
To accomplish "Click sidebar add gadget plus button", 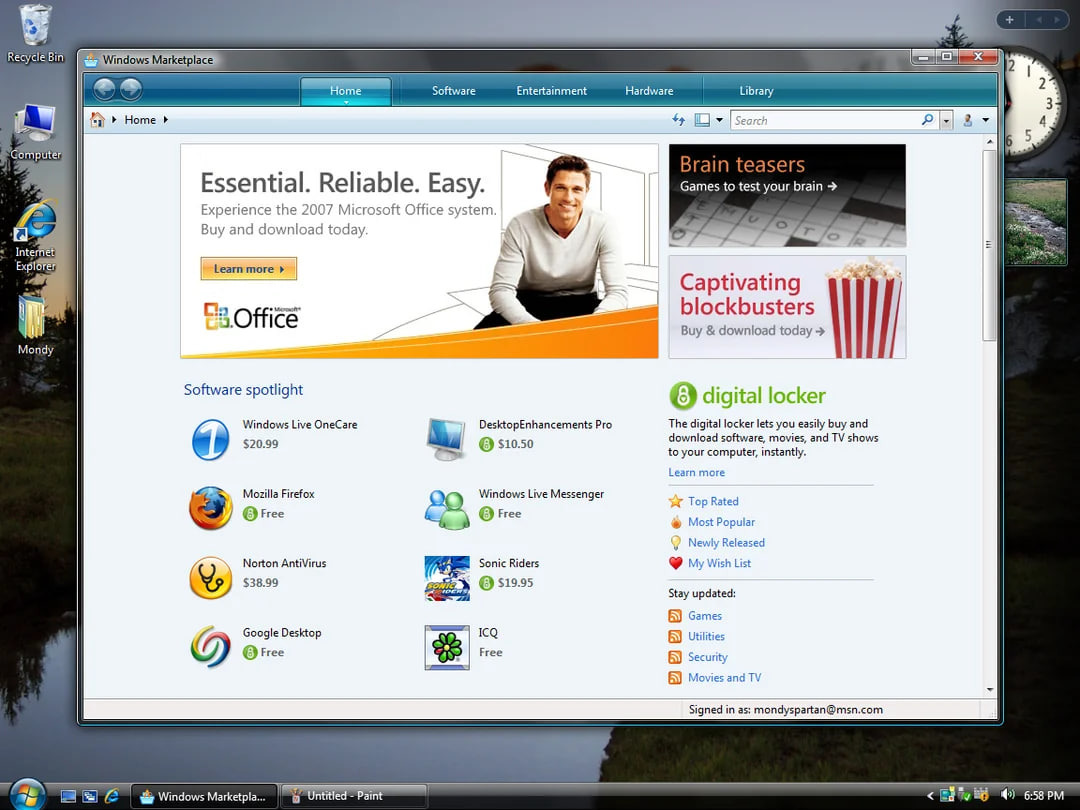I will (1009, 19).
